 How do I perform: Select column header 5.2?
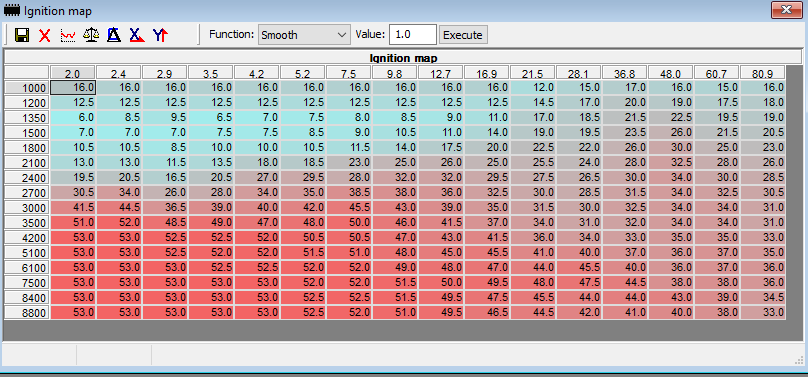[x=303, y=73]
